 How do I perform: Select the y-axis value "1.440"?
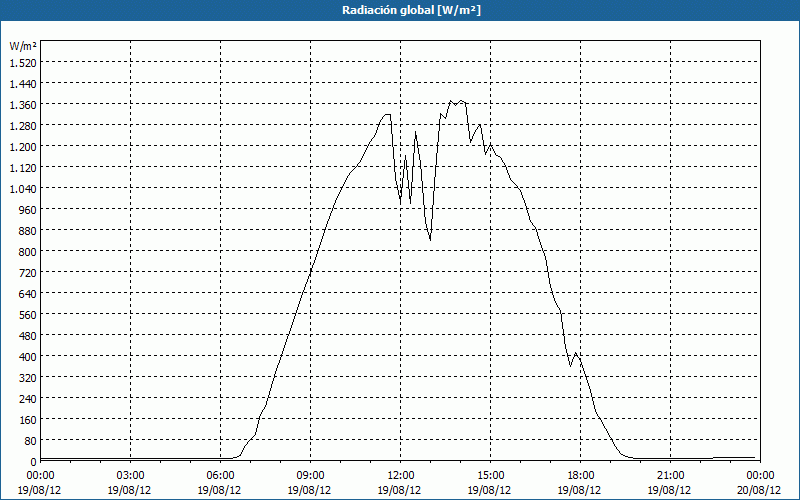click(x=23, y=84)
